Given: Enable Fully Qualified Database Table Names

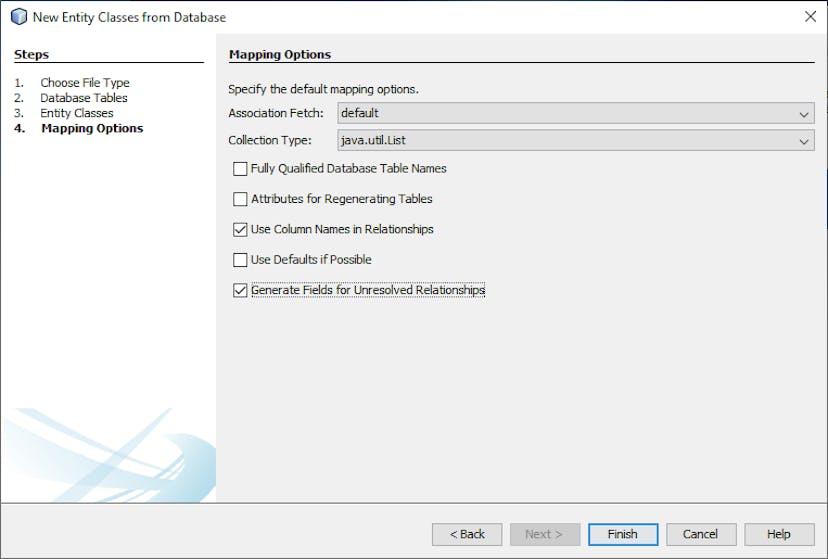Looking at the screenshot, I should (240, 169).
